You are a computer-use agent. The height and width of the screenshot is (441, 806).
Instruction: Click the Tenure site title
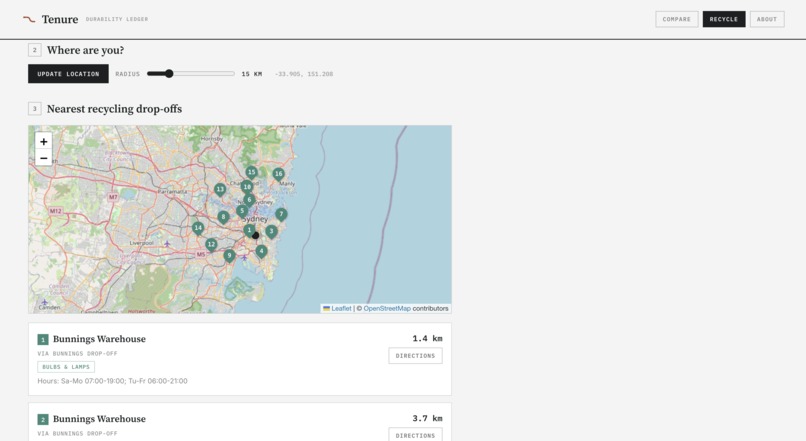(x=60, y=20)
